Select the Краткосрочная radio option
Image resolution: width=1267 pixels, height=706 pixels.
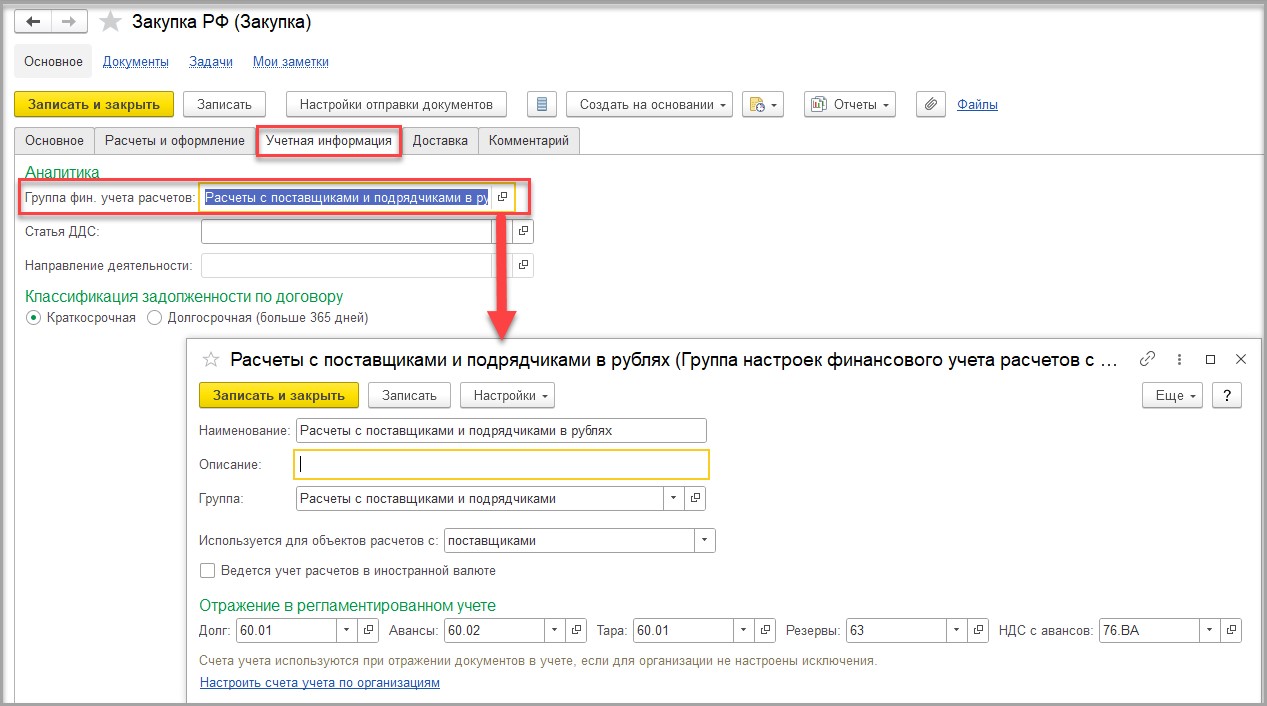(34, 318)
